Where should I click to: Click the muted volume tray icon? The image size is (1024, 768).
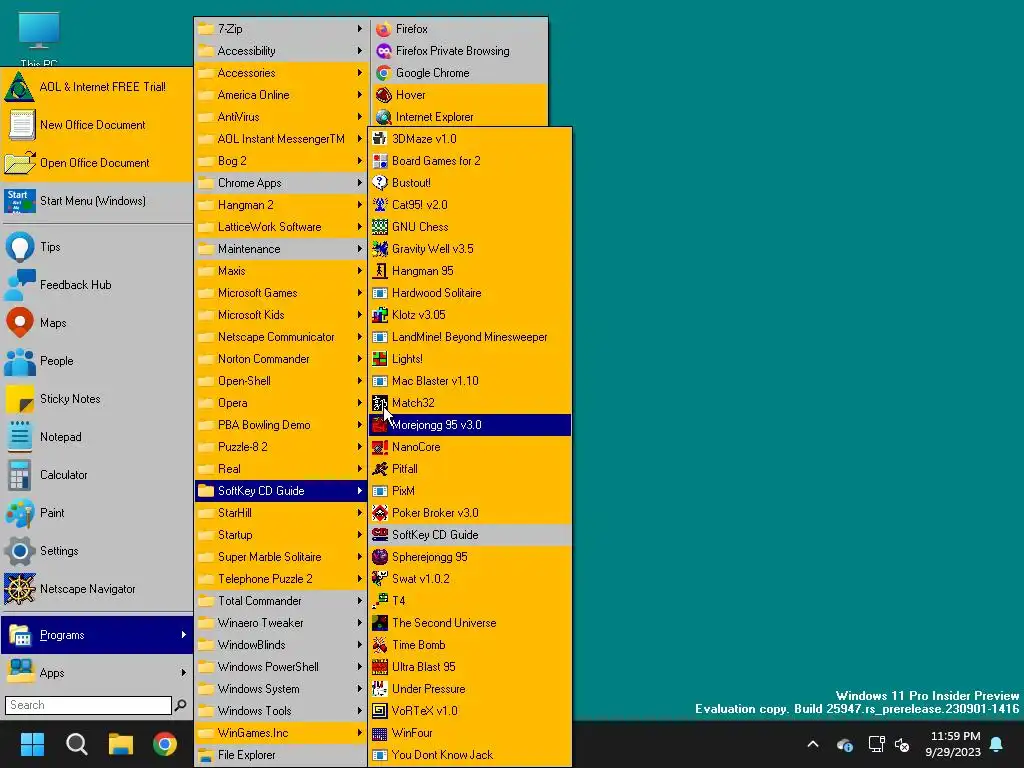pyautogui.click(x=902, y=744)
